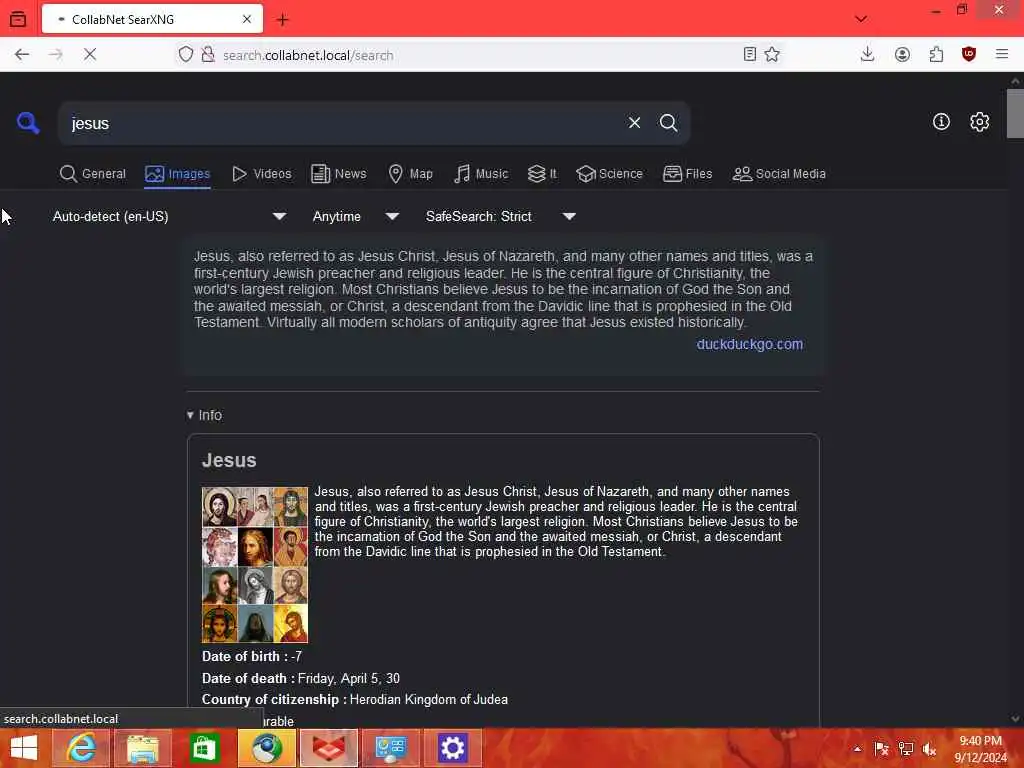Submit search with magnifier button
The image size is (1024, 768).
pyautogui.click(x=668, y=123)
